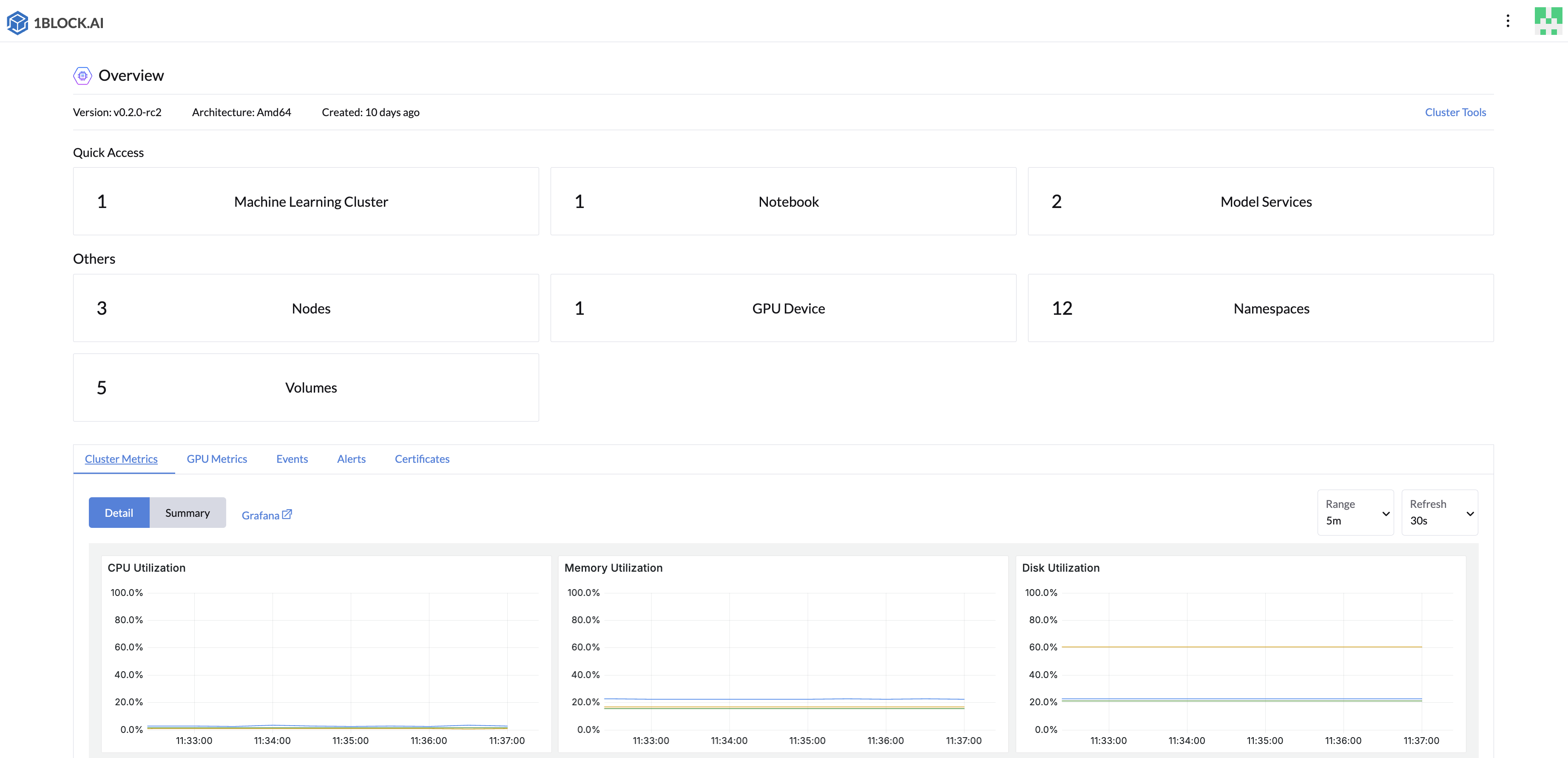This screenshot has width=1568, height=758.
Task: Click the green pixel user avatar
Action: pyautogui.click(x=1548, y=21)
